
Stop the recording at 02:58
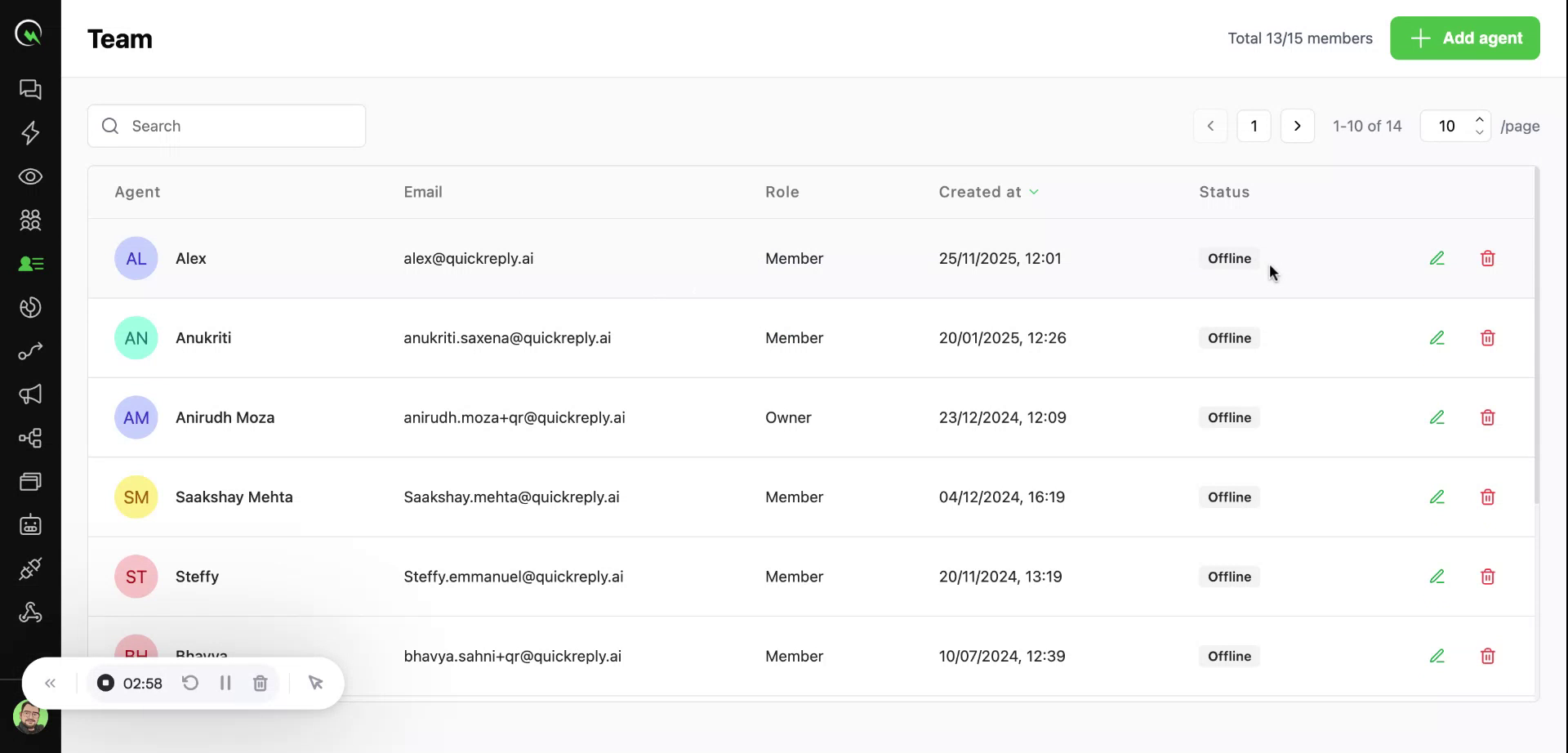106,683
